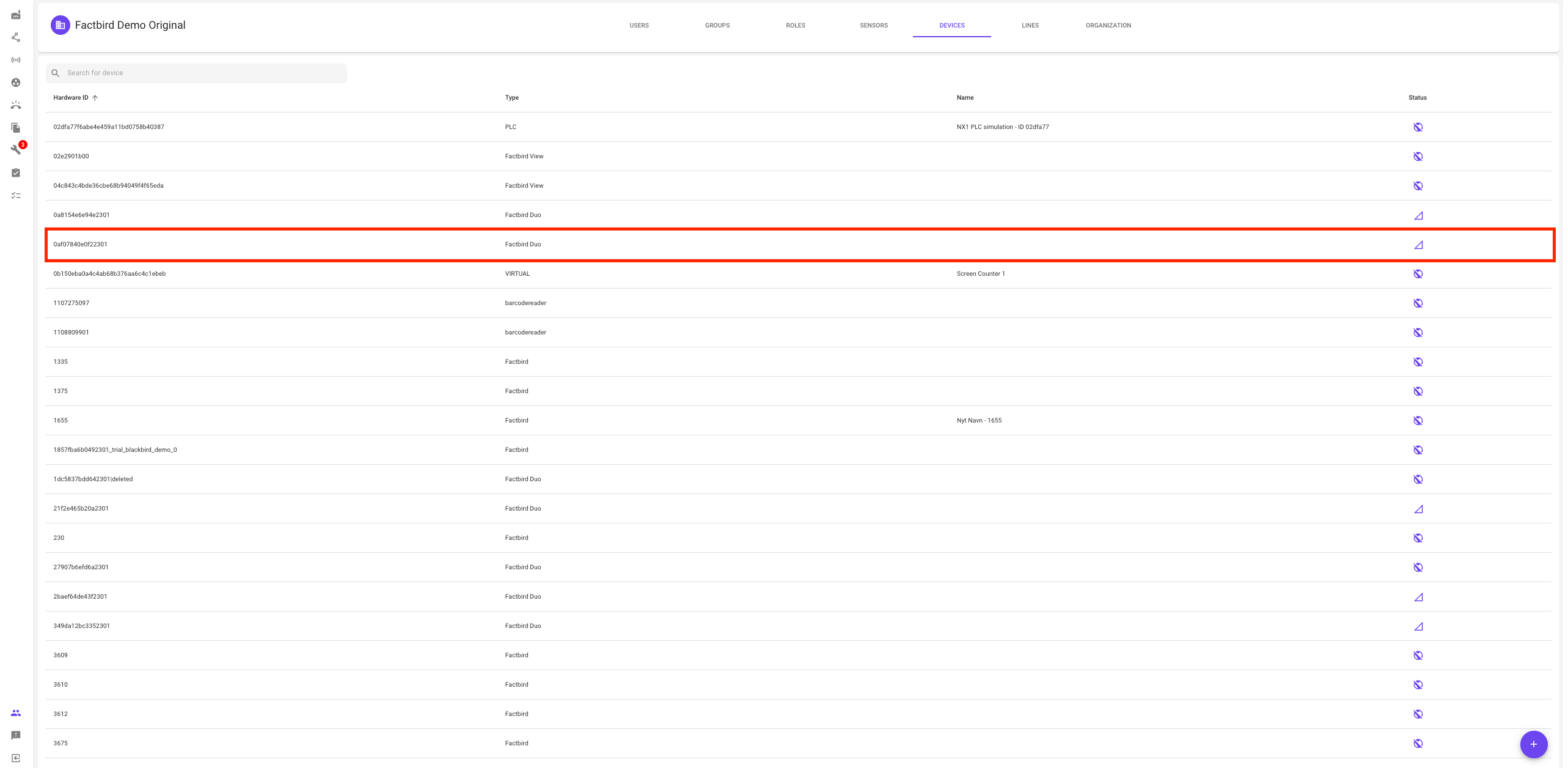This screenshot has width=1568, height=768.
Task: Open the documents copy sidebar icon
Action: (16, 128)
